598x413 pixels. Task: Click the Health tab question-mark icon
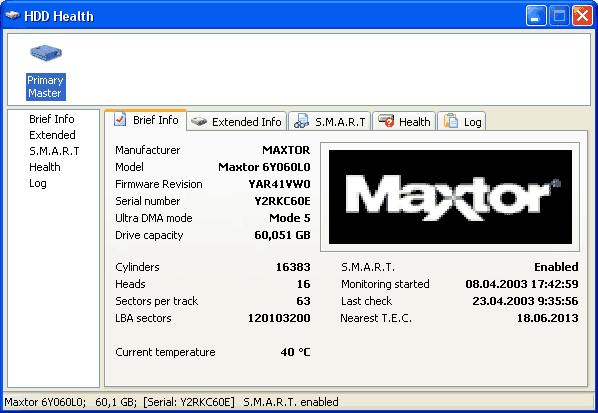coord(386,121)
